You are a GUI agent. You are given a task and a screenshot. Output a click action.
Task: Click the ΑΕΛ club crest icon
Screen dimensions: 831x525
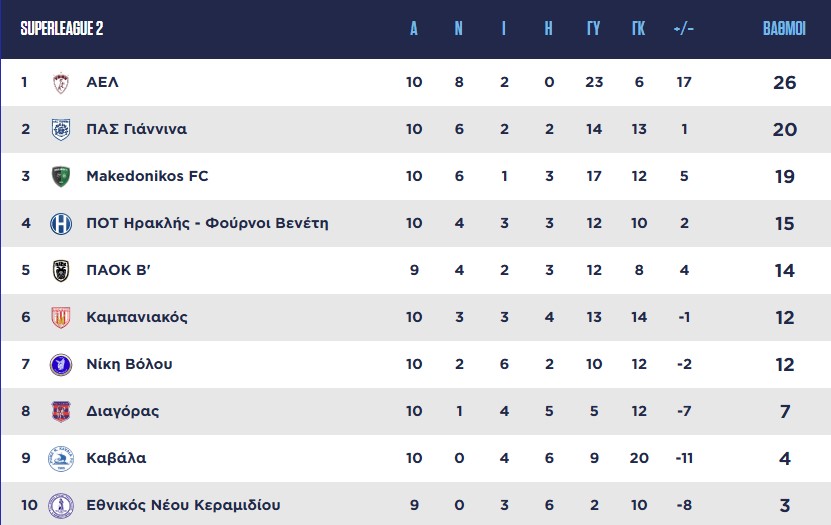[x=61, y=83]
